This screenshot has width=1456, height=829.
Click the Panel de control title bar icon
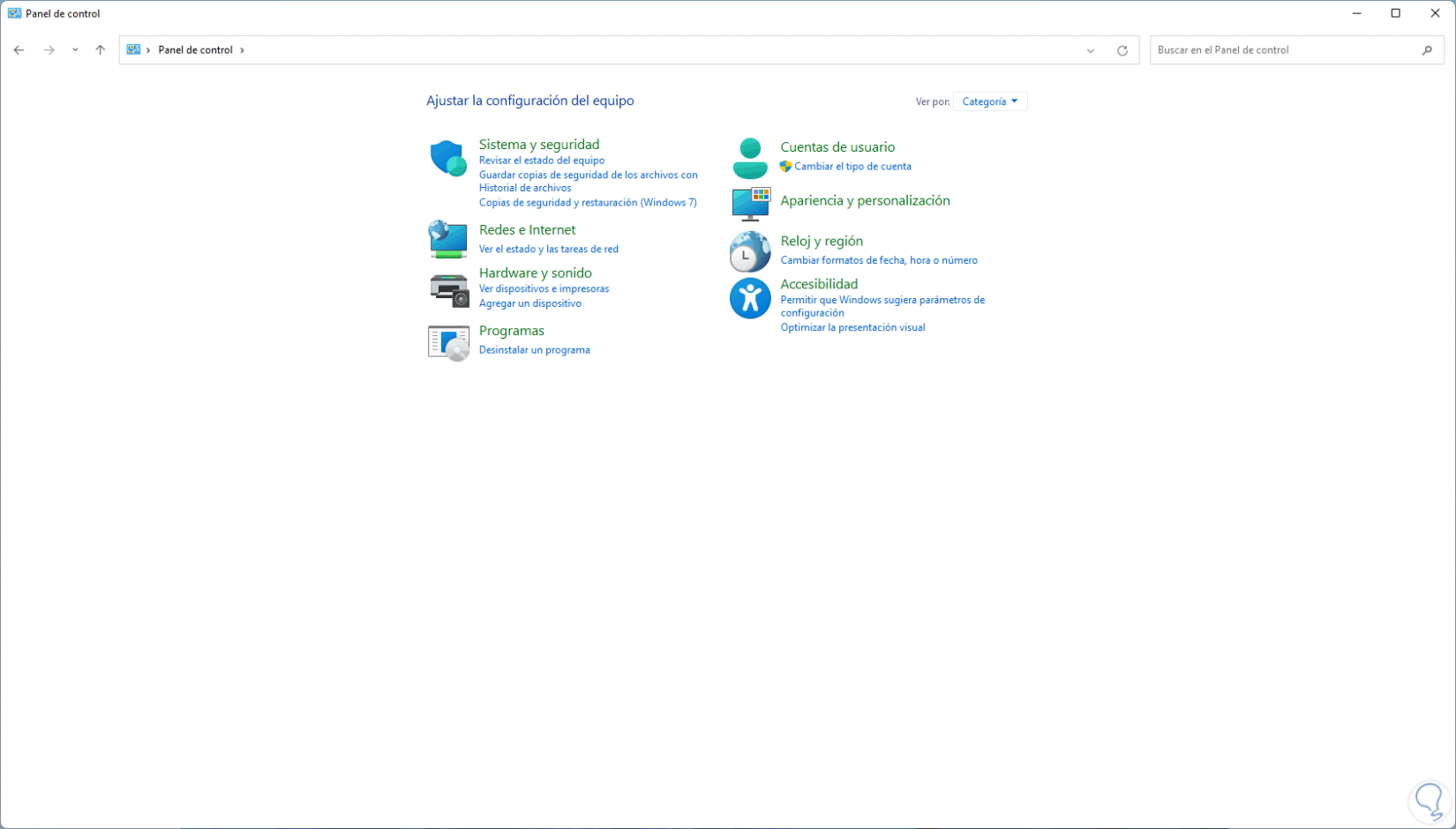[14, 13]
